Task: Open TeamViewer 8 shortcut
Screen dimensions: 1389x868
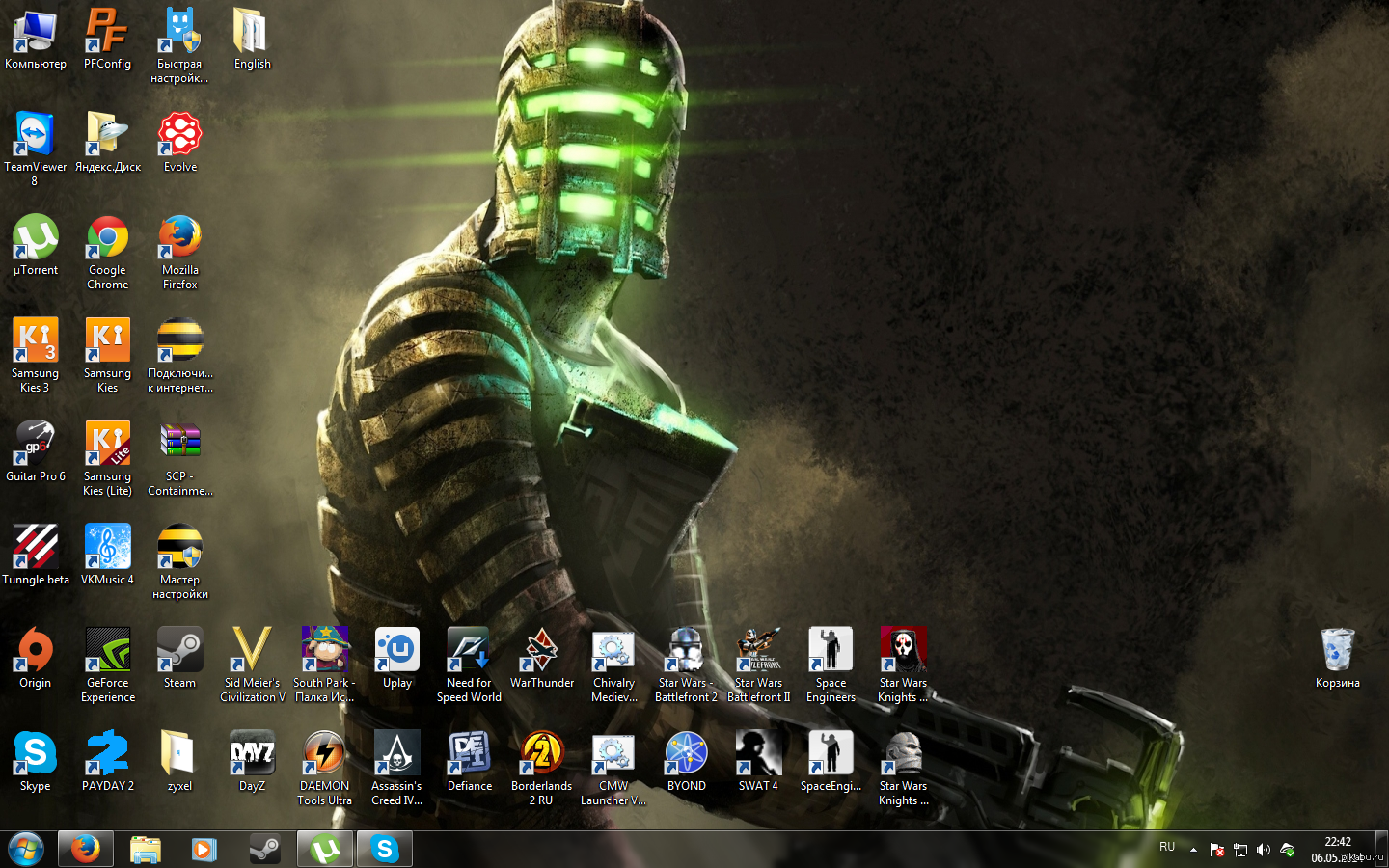Action: (36, 149)
